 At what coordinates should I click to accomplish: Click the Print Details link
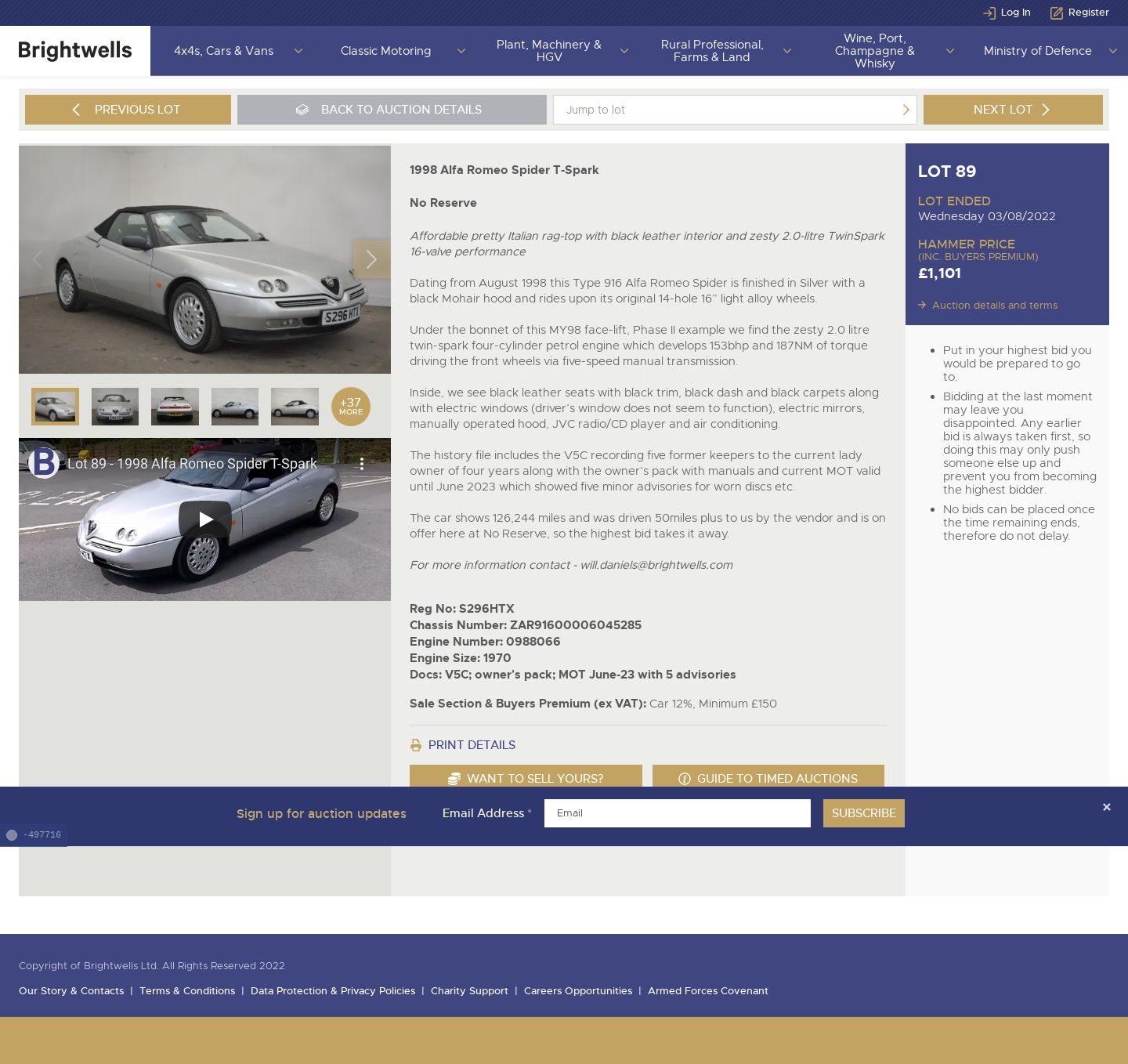pos(472,745)
